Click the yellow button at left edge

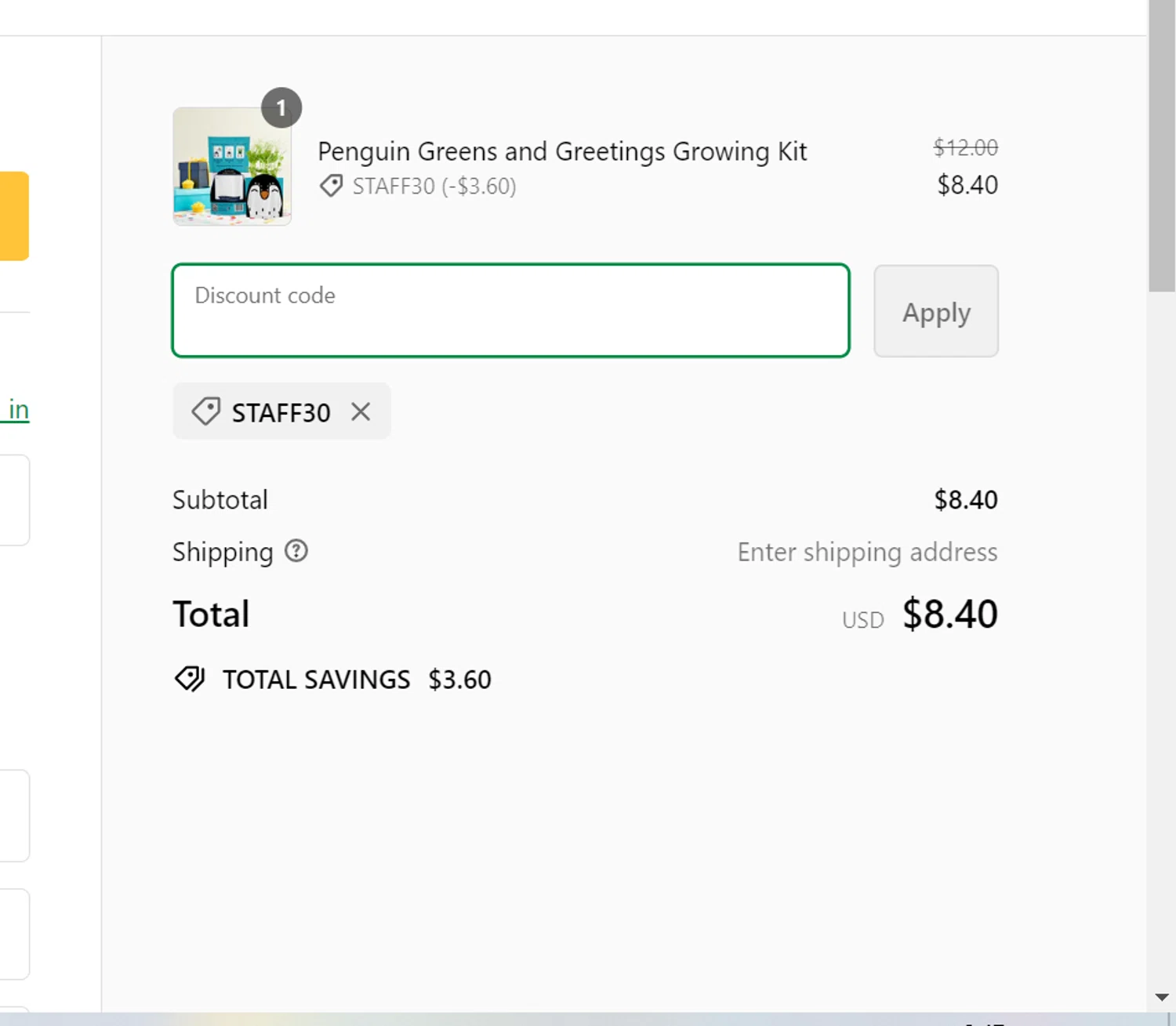click(x=14, y=216)
